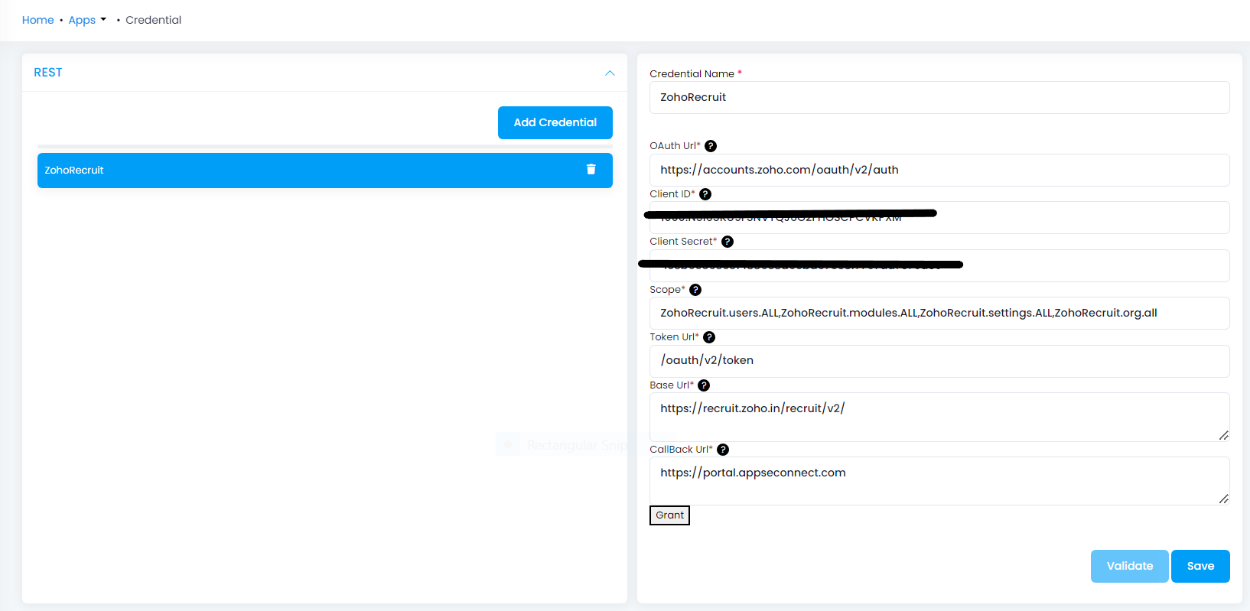
Task: Open the Client Secret help icon
Action: [727, 241]
